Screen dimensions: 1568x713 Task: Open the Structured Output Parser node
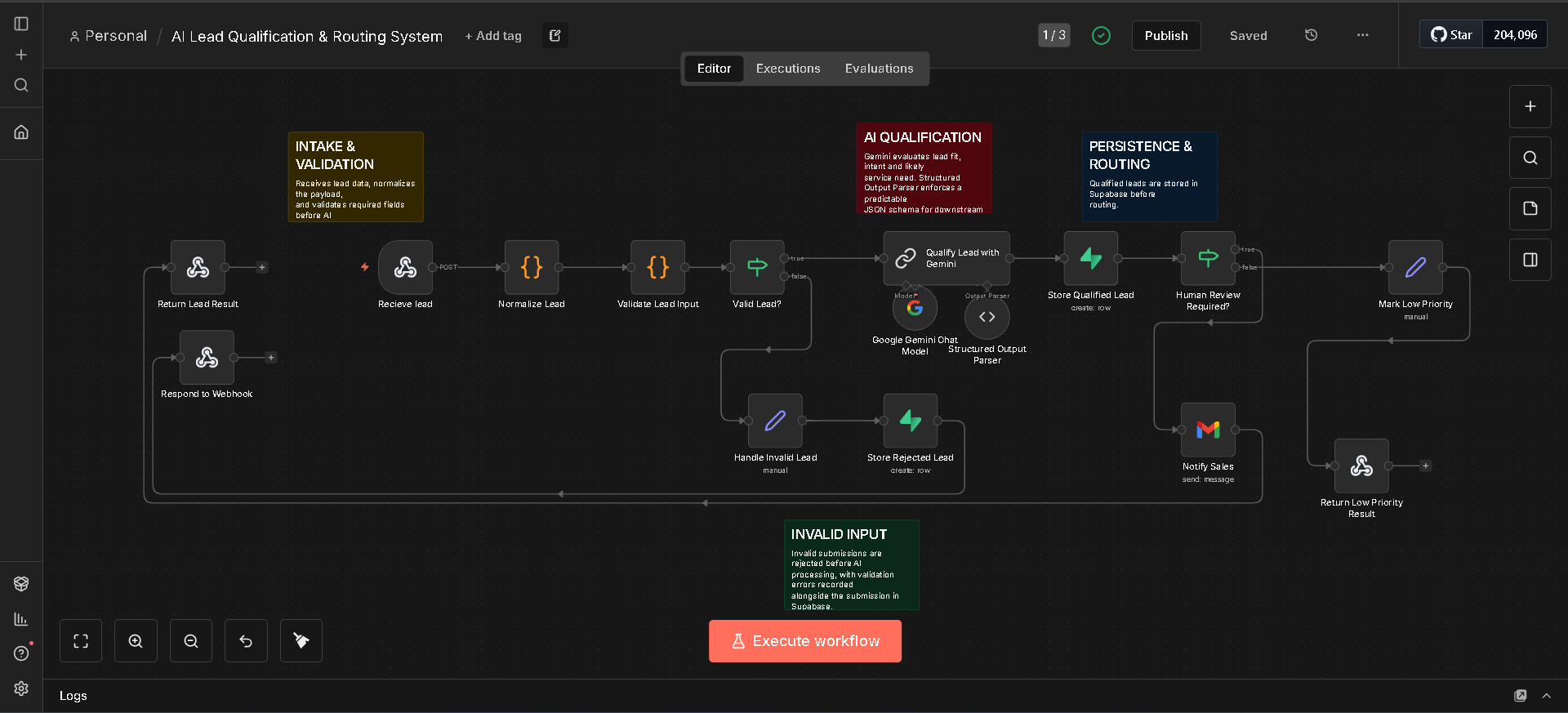point(987,317)
